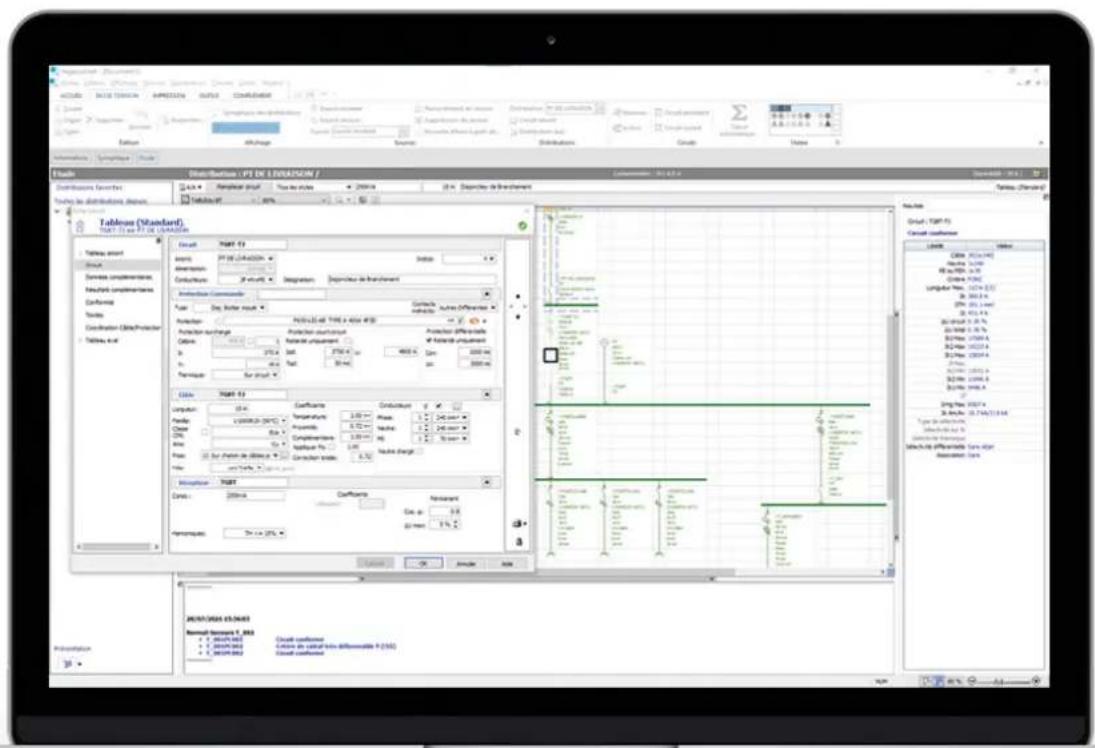Select Données complémentaires in dialog navigation
This screenshot has height=748, width=1095.
(x=118, y=277)
